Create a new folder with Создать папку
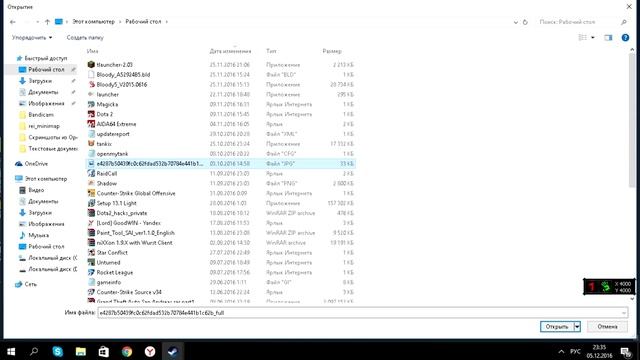640x360 pixels. 85,38
